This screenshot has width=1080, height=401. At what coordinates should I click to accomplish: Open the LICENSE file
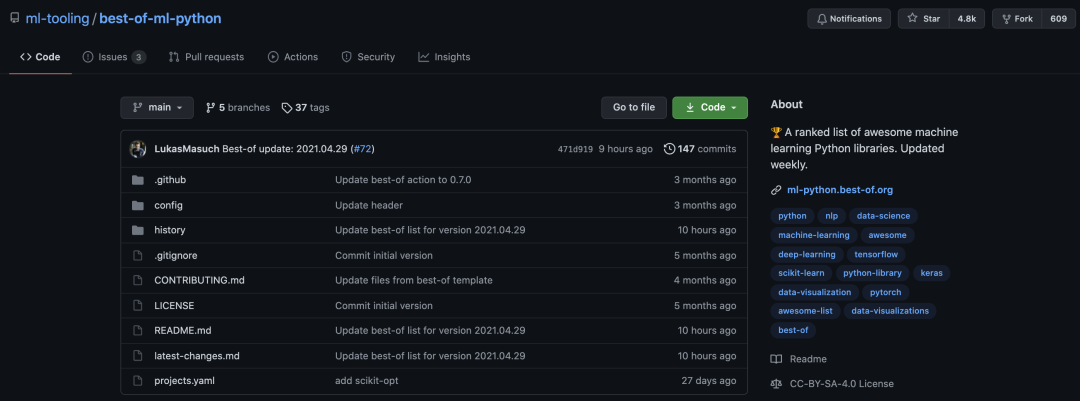click(x=174, y=305)
